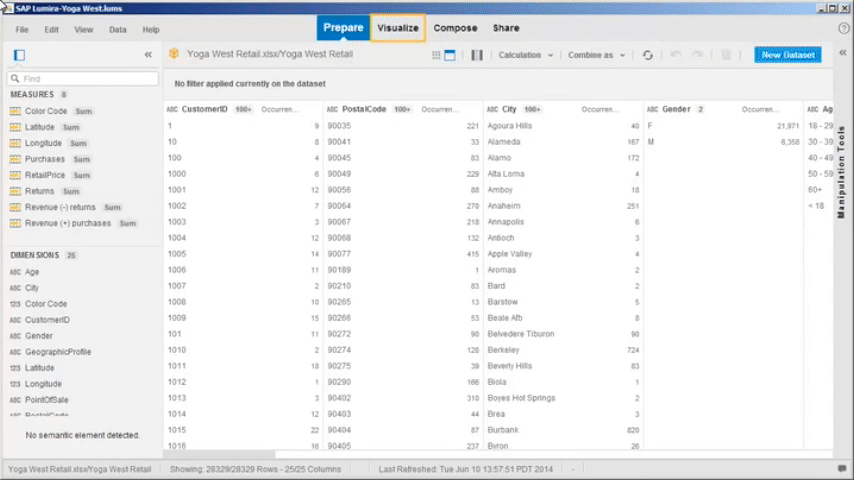Switch to the Share tab
This screenshot has width=854, height=480.
click(506, 28)
